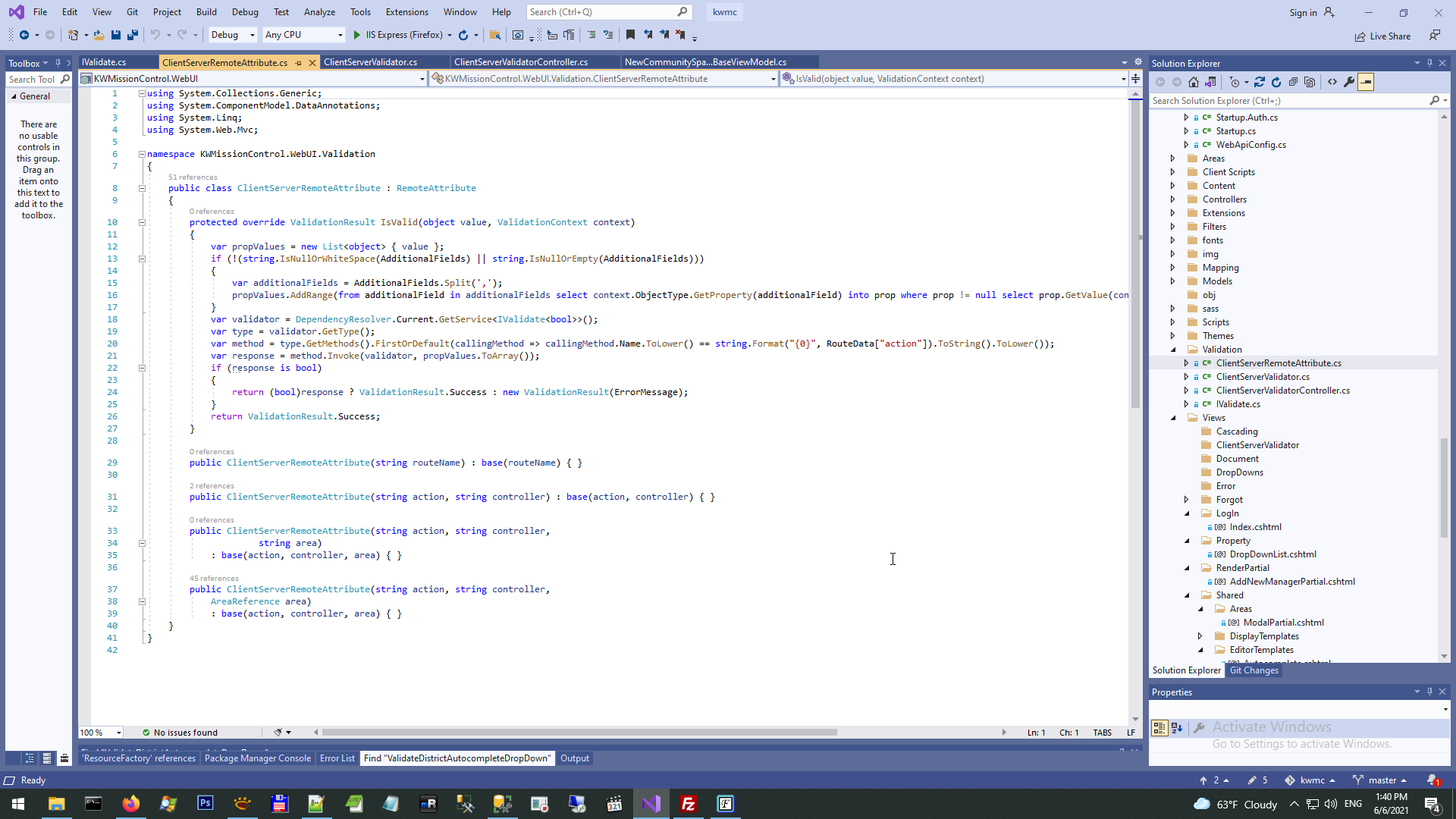Collapse the namespace outlining toggle
1456x819 pixels.
pos(142,154)
